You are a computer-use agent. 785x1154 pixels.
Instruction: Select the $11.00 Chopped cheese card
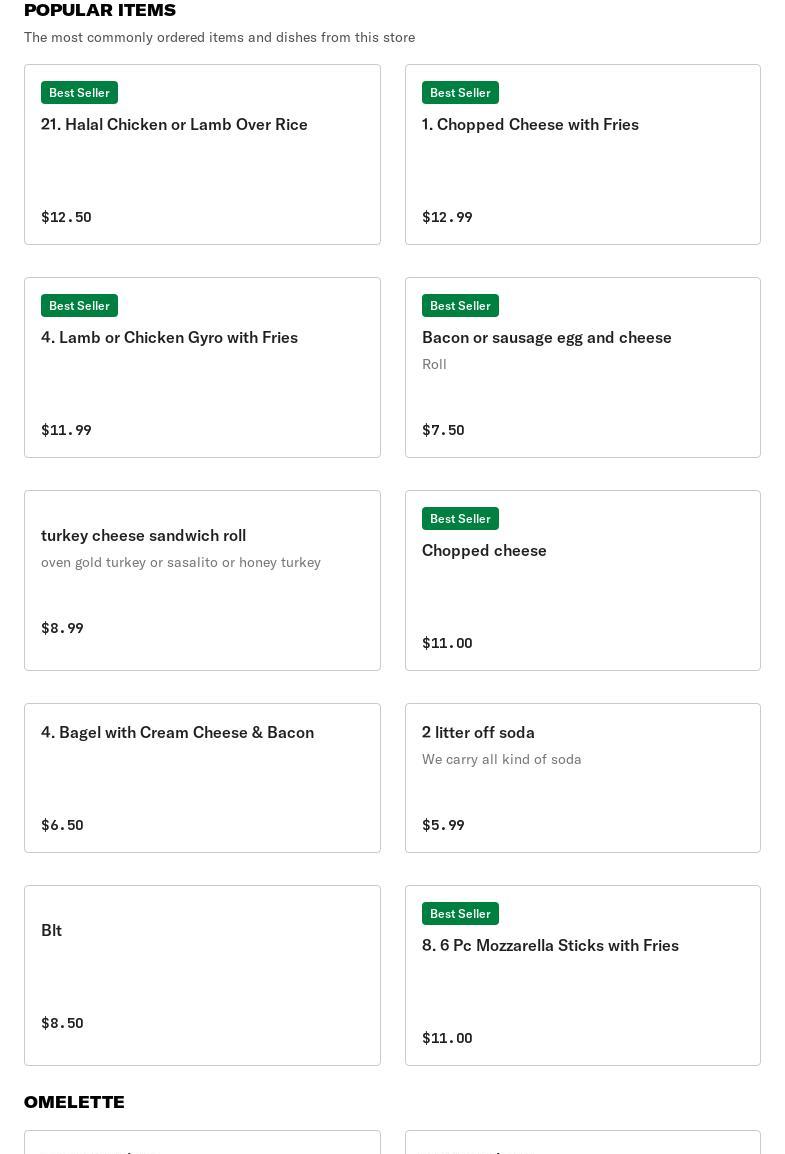click(583, 580)
